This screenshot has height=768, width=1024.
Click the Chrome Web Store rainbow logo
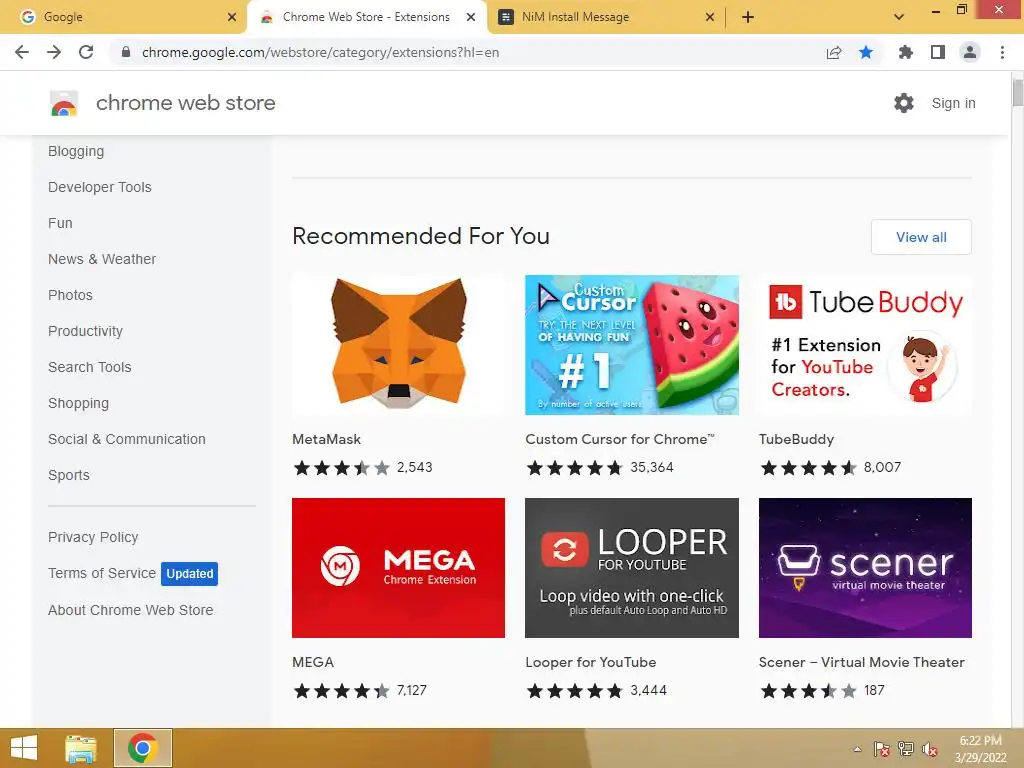64,103
